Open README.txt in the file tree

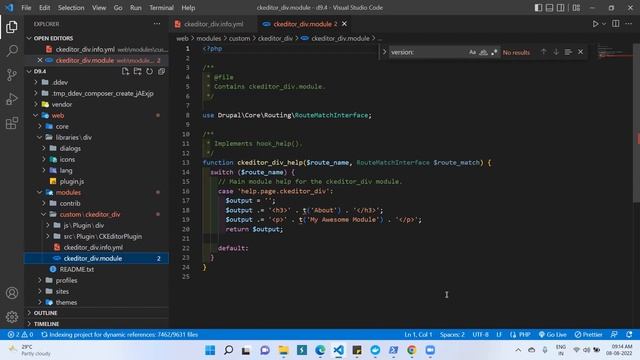point(76,269)
